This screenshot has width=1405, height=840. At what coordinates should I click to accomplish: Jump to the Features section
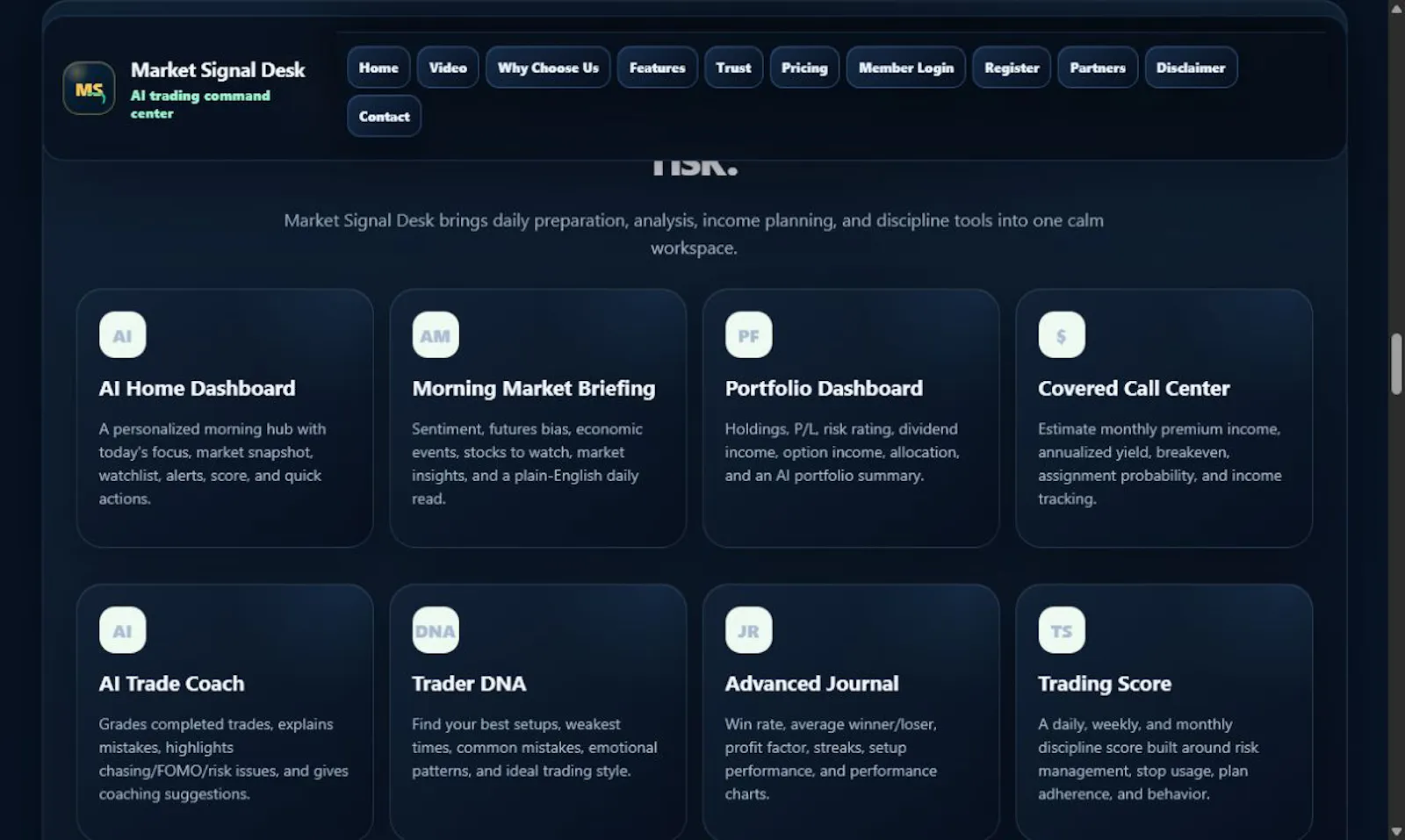(657, 68)
